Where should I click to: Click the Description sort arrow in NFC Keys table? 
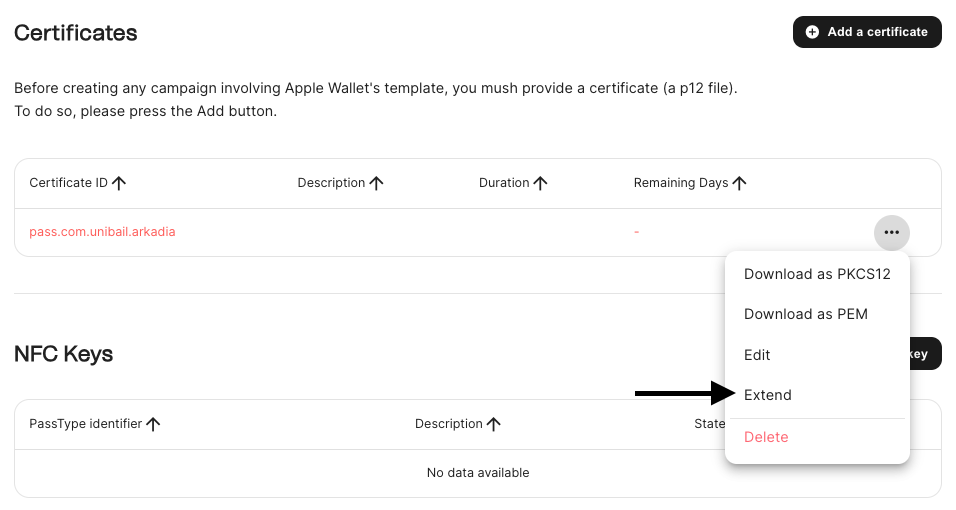coord(494,424)
